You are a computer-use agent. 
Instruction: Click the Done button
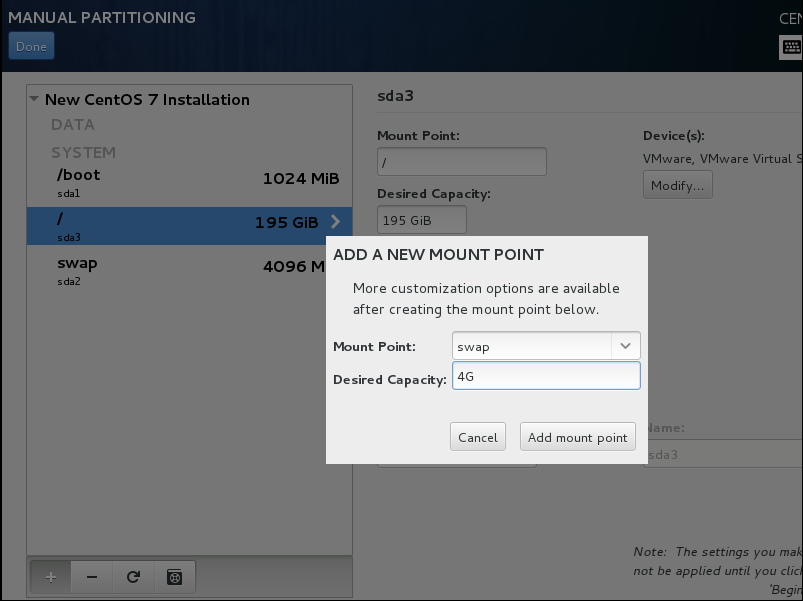[x=31, y=46]
